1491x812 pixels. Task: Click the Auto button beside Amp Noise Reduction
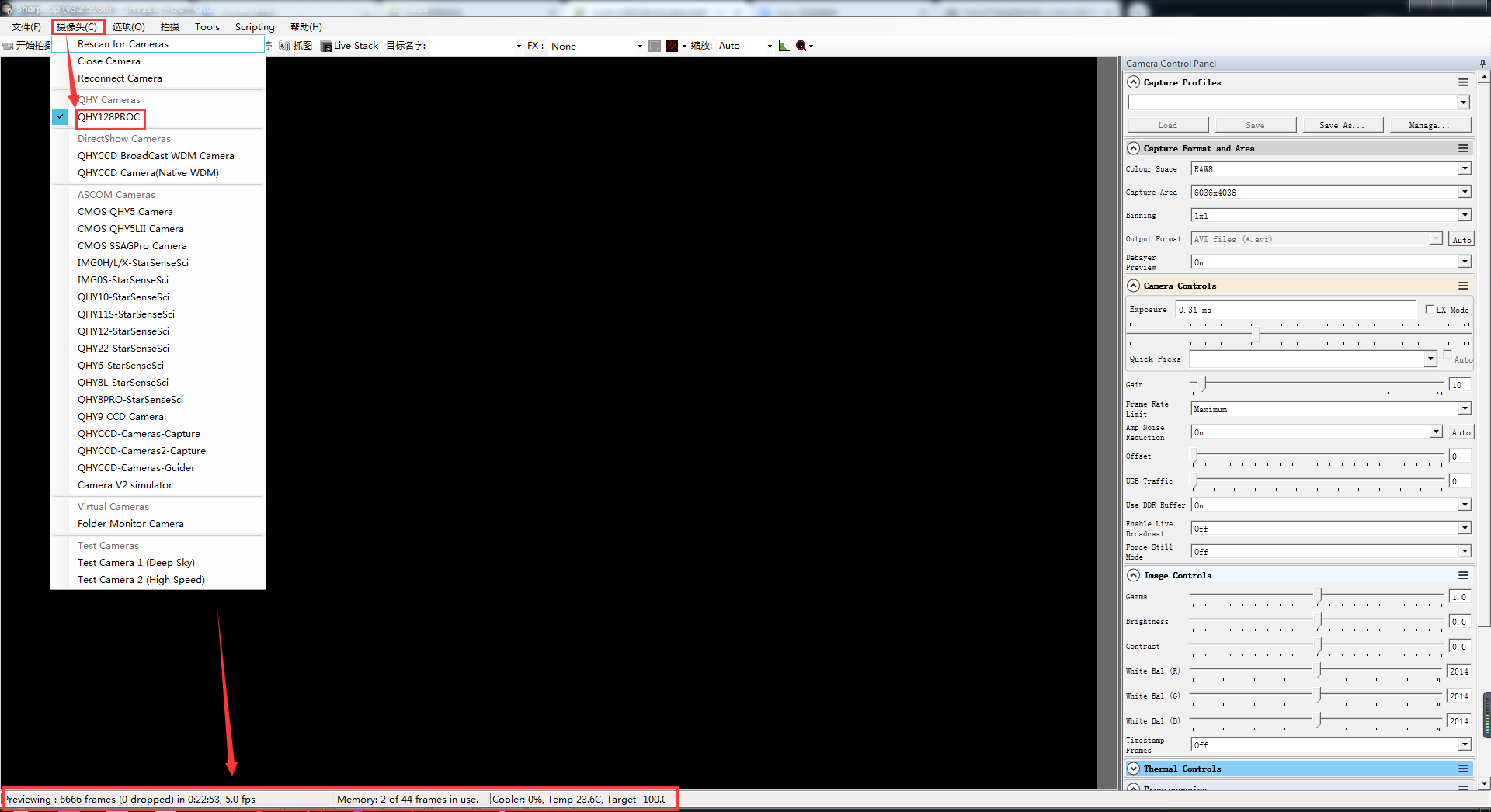[1461, 432]
